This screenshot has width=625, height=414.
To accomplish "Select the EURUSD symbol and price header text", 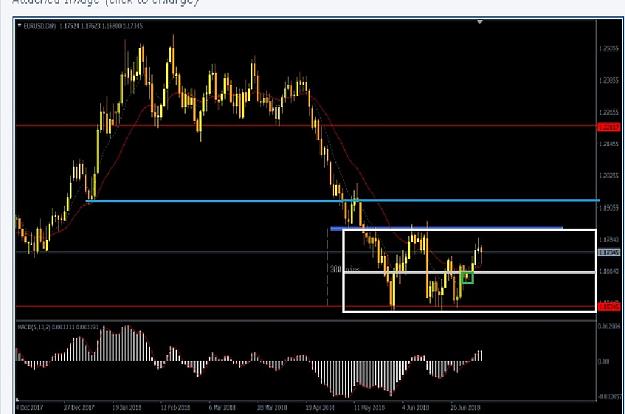I will pyautogui.click(x=83, y=26).
